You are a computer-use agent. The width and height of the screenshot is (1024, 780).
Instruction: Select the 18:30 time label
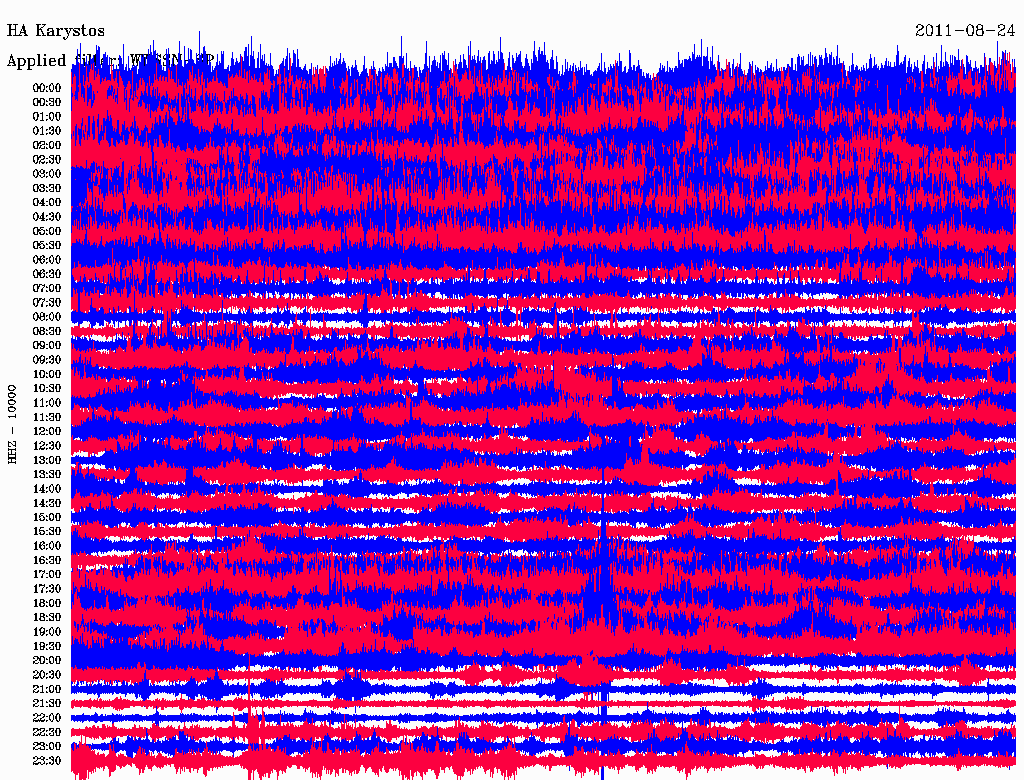(x=47, y=617)
